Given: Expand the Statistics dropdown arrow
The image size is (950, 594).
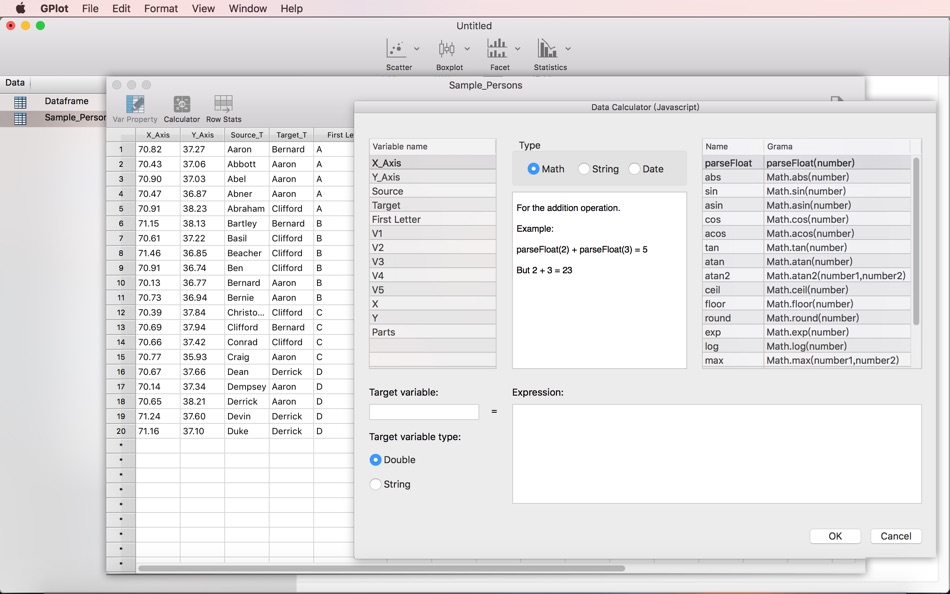Looking at the screenshot, I should 568,49.
